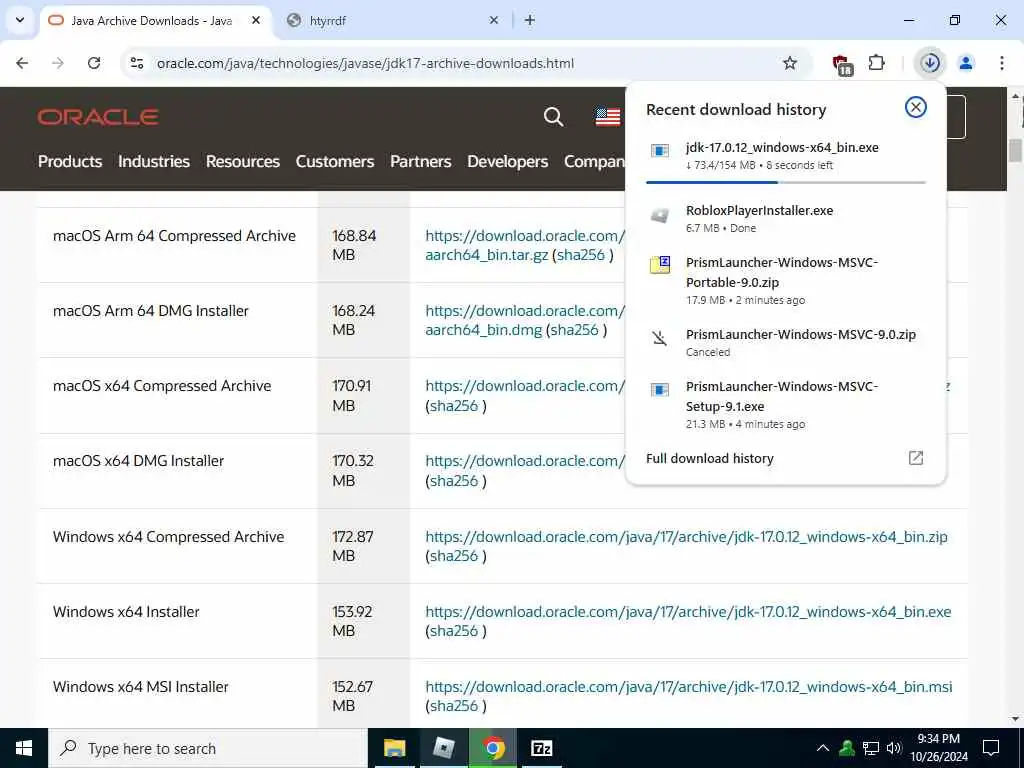Click the Setup-9.1.exe file icon
Viewport: 1024px width, 768px height.
pos(660,389)
